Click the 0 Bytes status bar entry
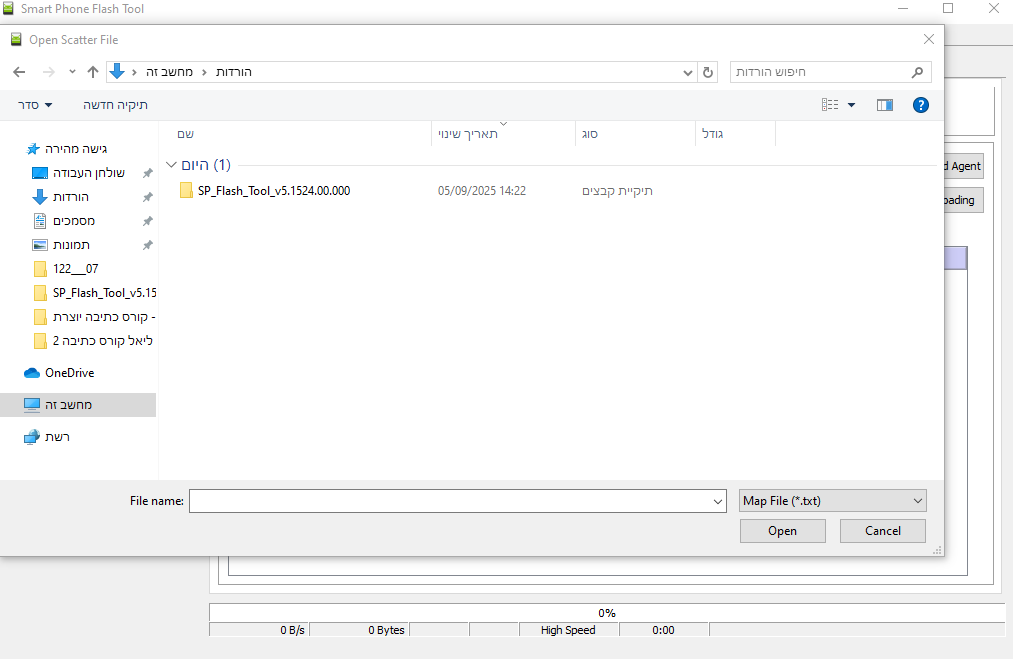1013x659 pixels. point(359,630)
